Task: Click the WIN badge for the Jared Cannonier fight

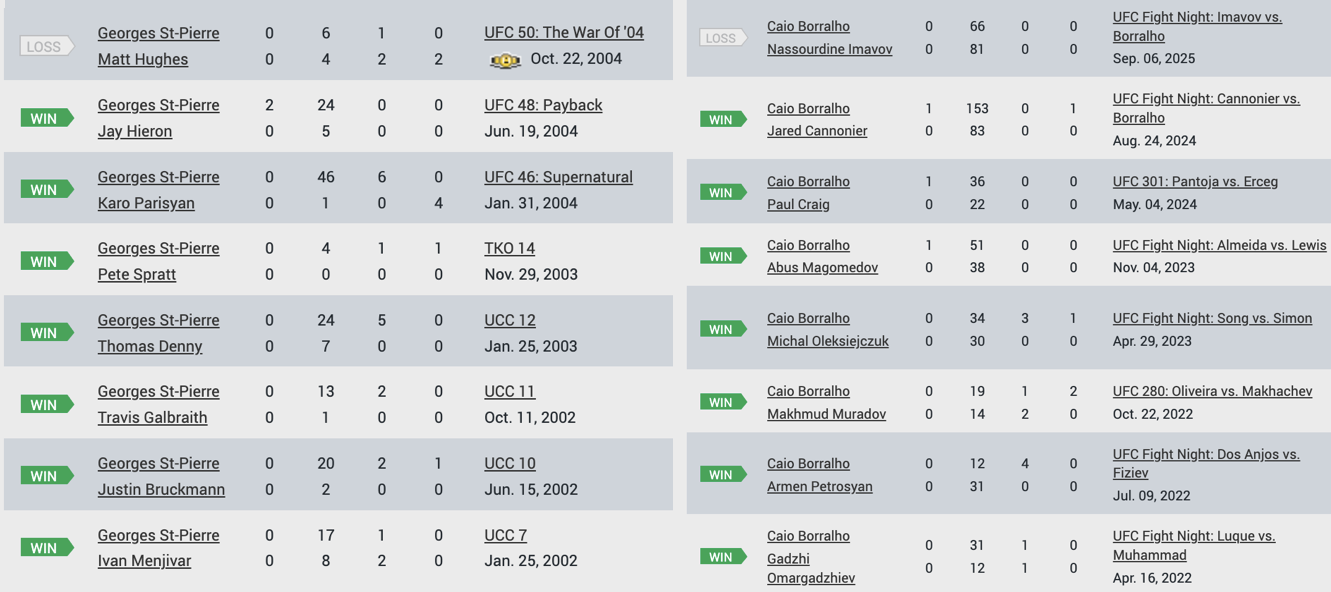Action: tap(723, 119)
